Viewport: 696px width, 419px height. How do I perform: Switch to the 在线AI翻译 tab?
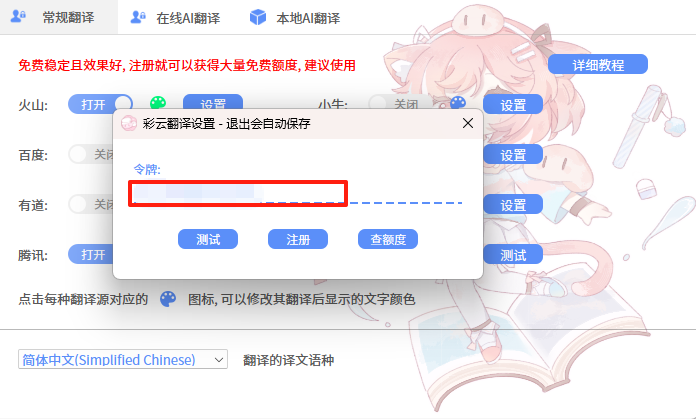coord(177,18)
